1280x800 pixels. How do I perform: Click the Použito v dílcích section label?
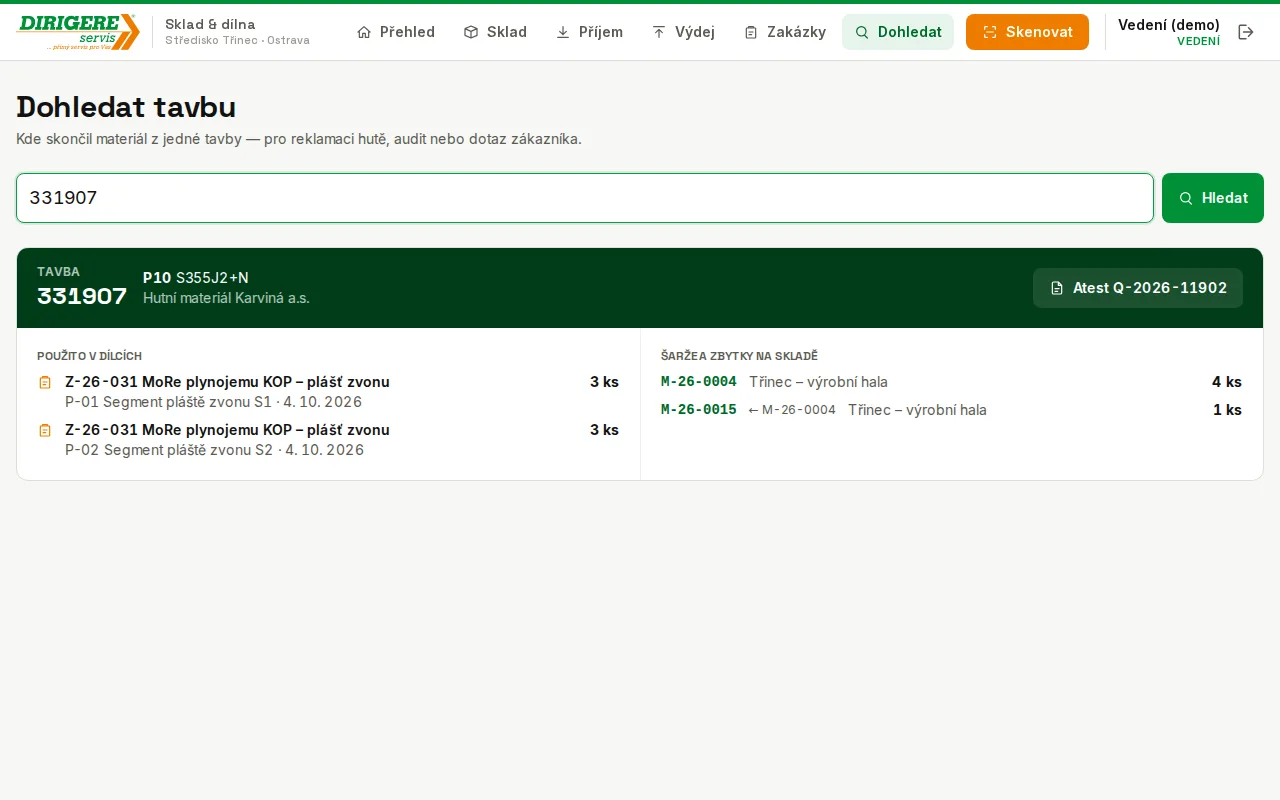click(89, 356)
